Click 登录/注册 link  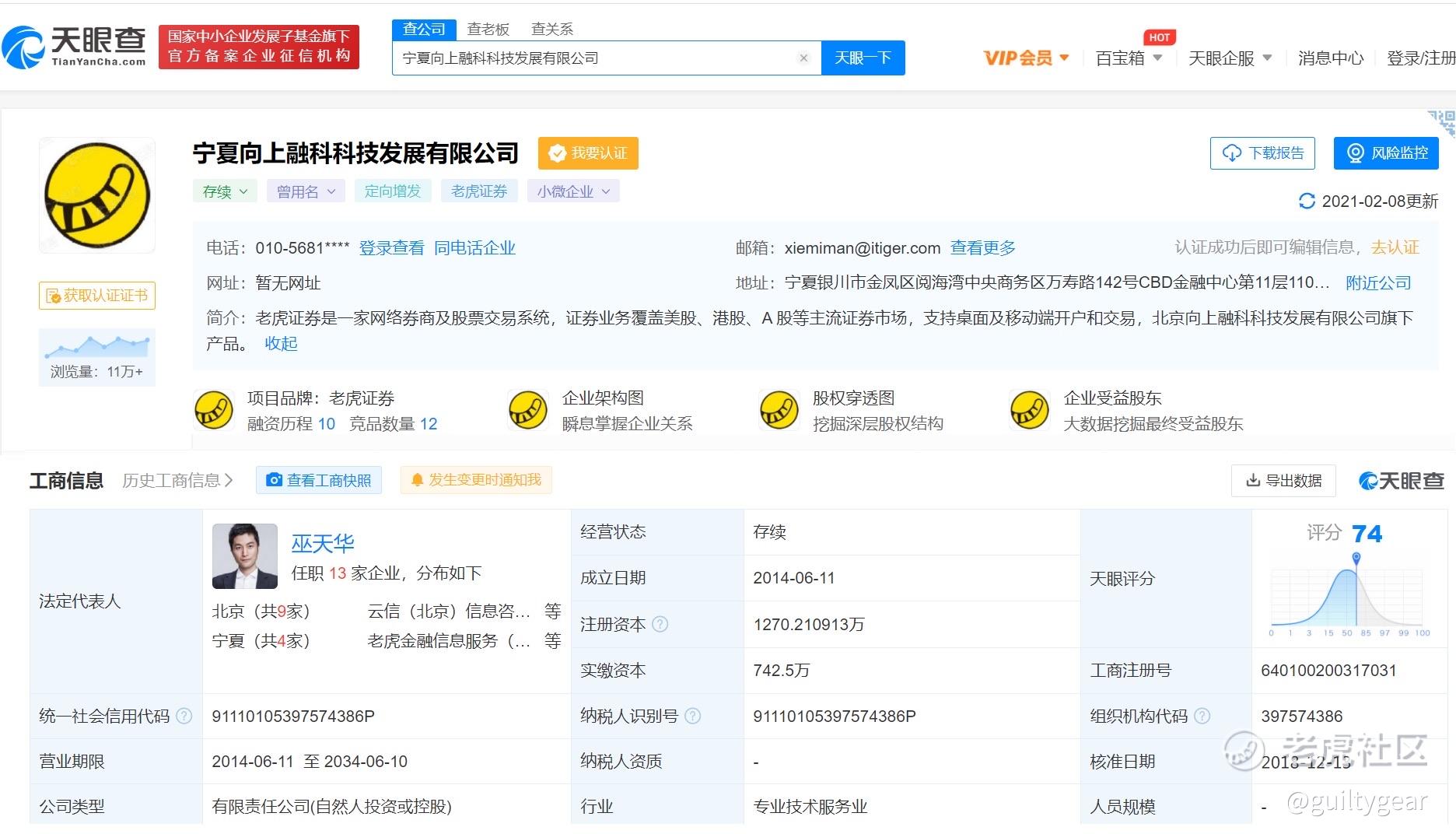tap(1420, 58)
